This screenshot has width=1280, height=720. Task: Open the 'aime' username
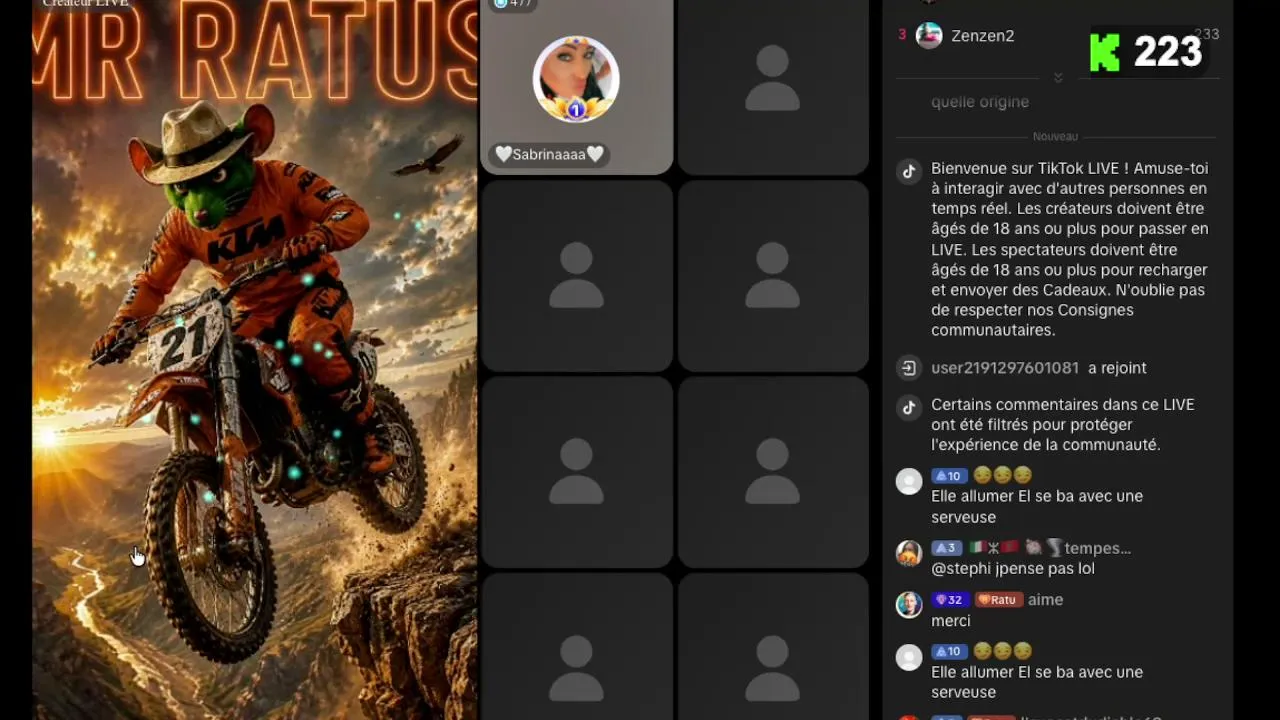1045,600
